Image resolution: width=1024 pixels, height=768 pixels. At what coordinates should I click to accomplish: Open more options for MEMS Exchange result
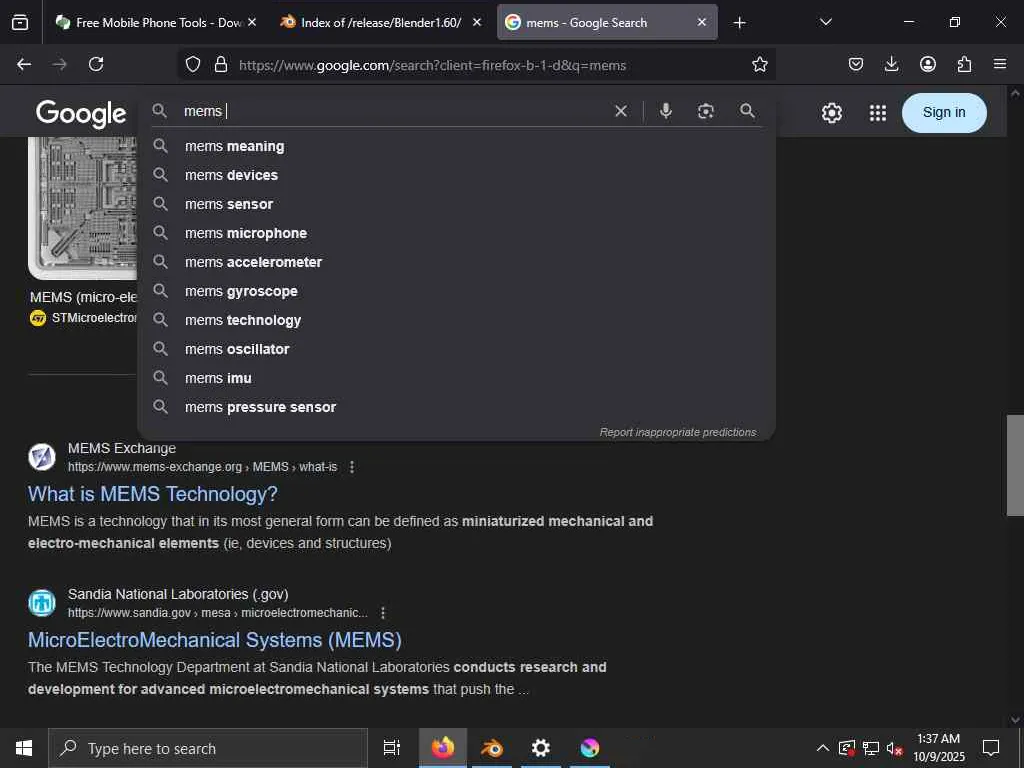(x=352, y=467)
